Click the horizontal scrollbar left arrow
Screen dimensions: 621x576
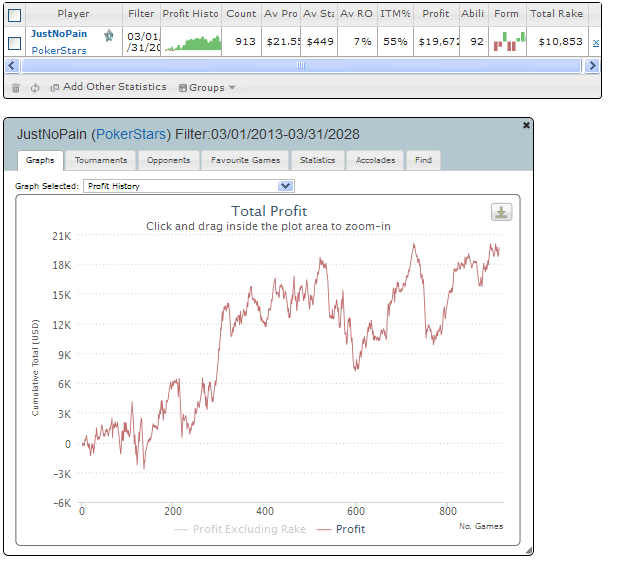pyautogui.click(x=12, y=66)
